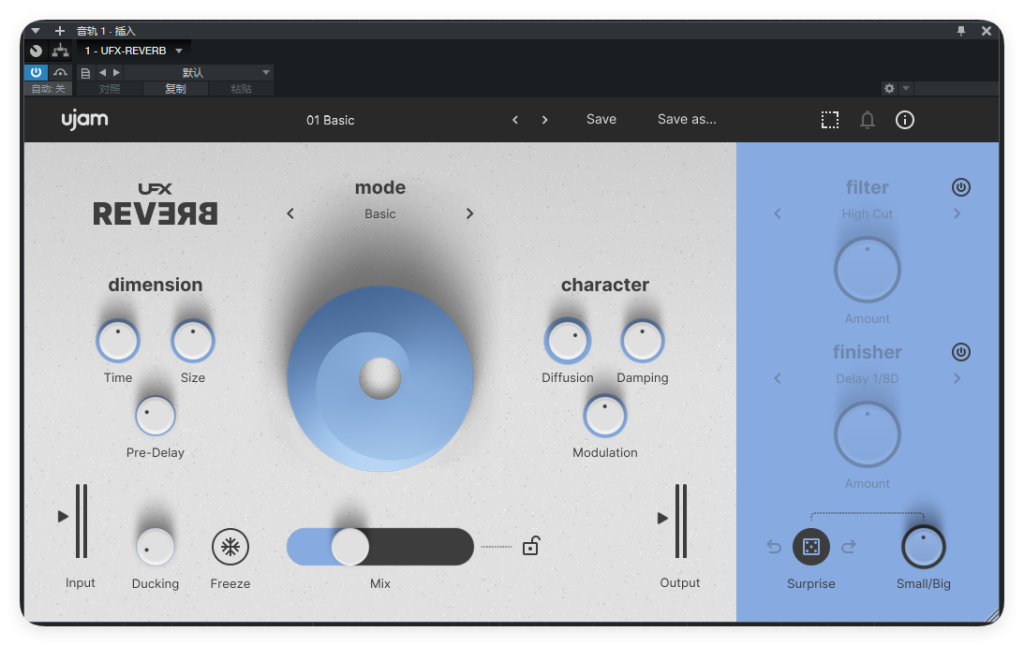Image resolution: width=1024 pixels, height=646 pixels.
Task: Click the Input level meter
Action: pyautogui.click(x=81, y=521)
